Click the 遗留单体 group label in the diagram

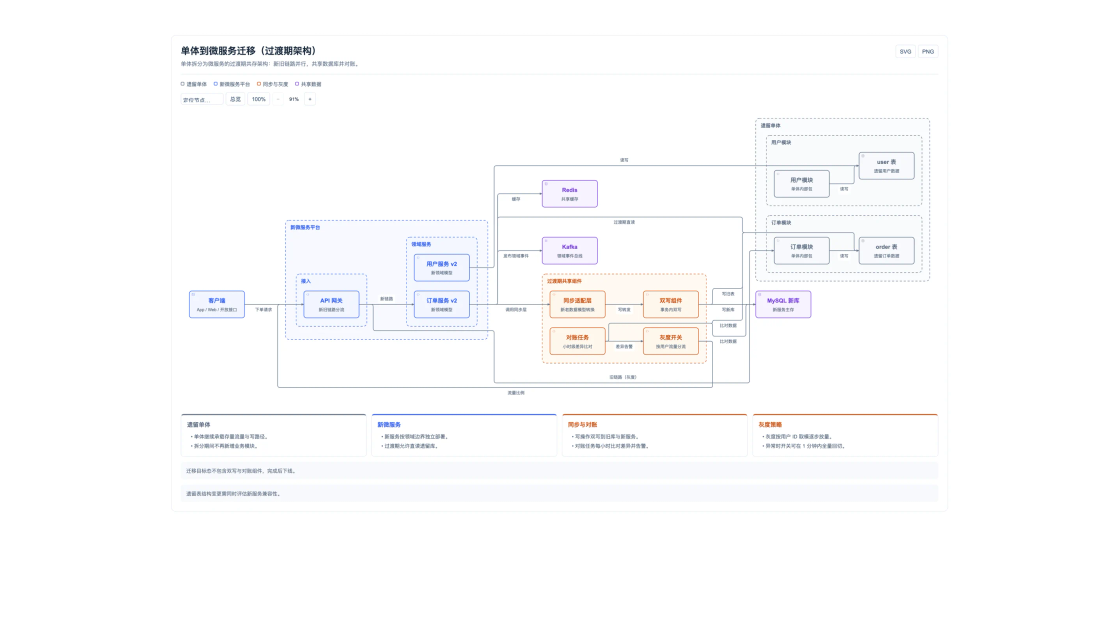pos(770,125)
